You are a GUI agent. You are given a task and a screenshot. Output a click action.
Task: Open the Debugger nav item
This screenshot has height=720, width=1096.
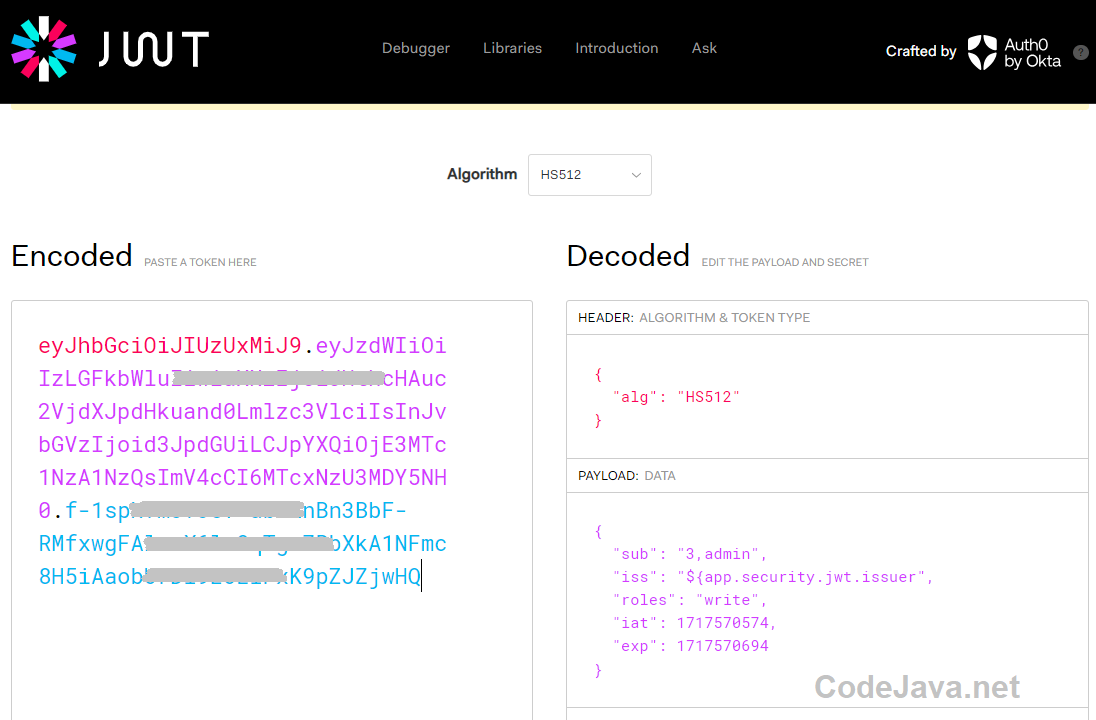click(x=416, y=48)
